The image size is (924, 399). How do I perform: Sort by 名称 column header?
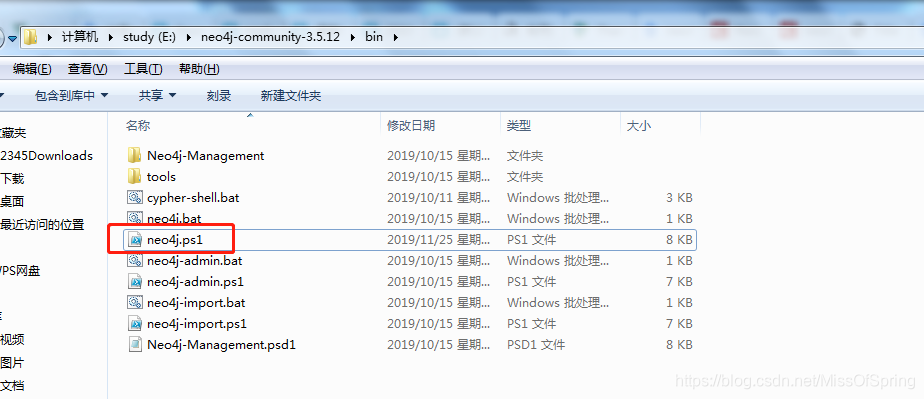click(x=138, y=126)
